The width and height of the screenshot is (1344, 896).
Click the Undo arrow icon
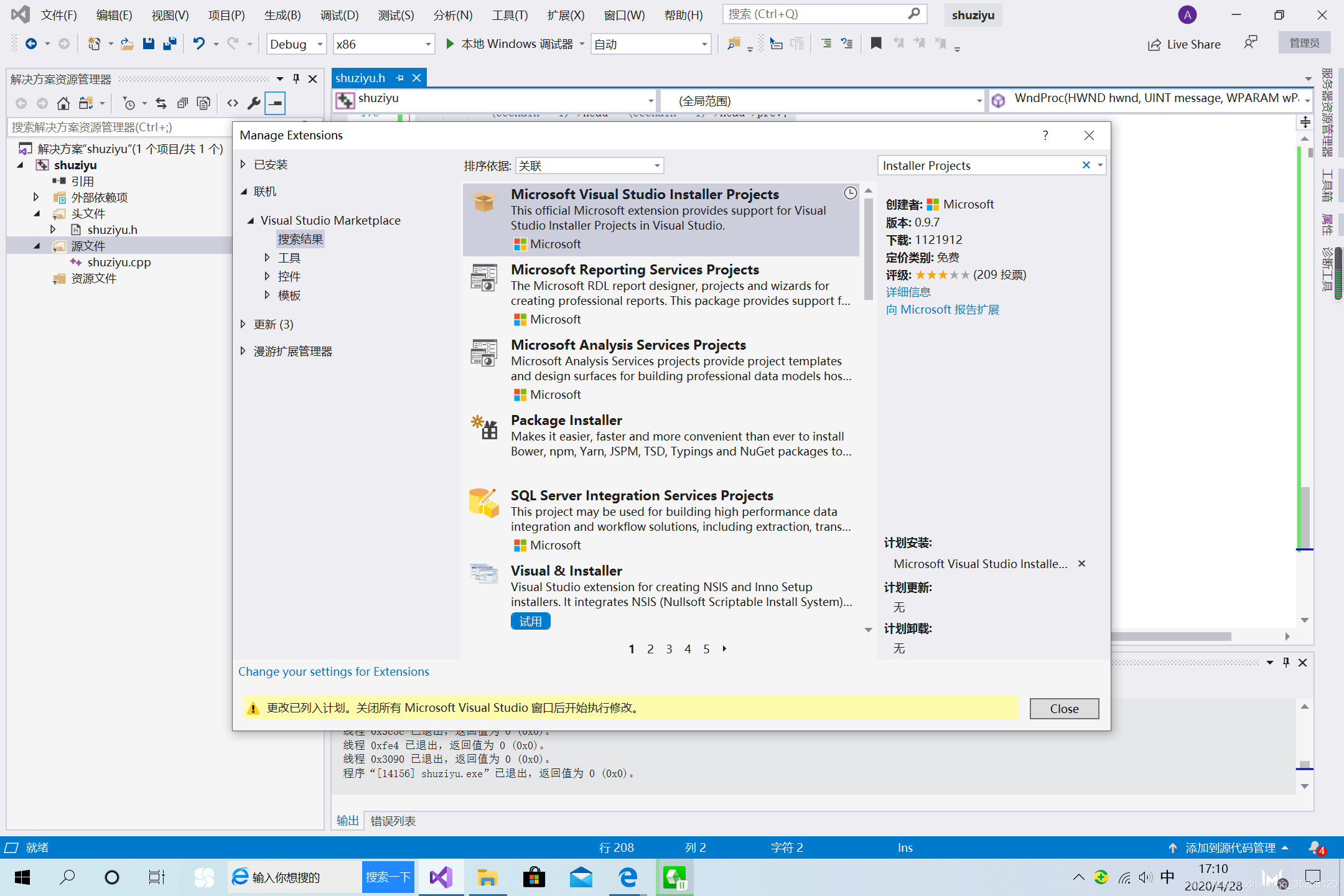(198, 44)
